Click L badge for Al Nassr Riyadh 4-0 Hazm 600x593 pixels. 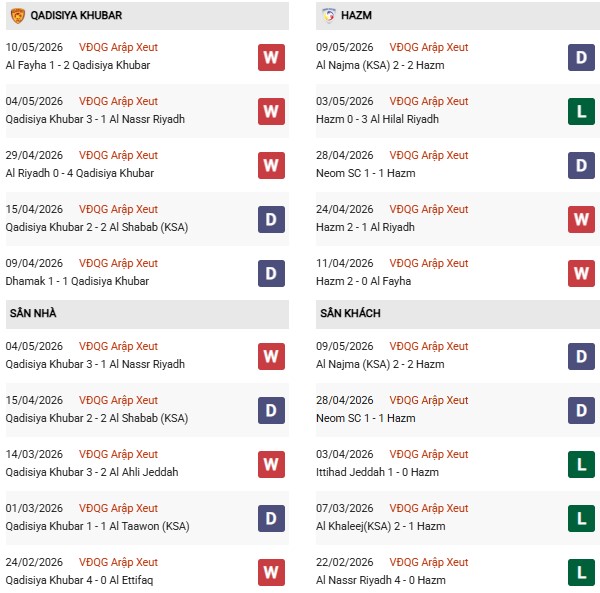(581, 573)
